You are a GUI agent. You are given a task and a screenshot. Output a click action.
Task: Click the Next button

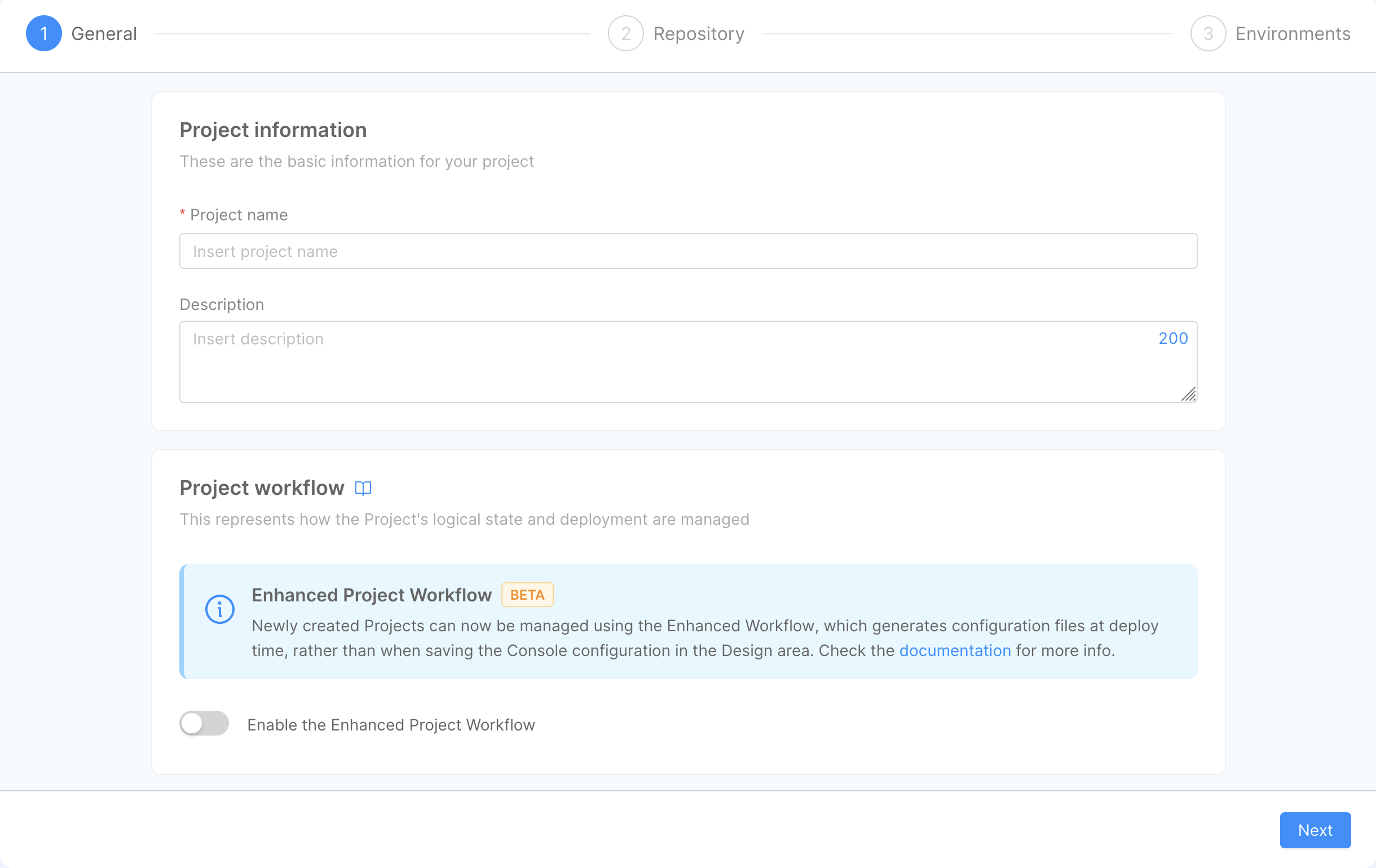click(1315, 830)
